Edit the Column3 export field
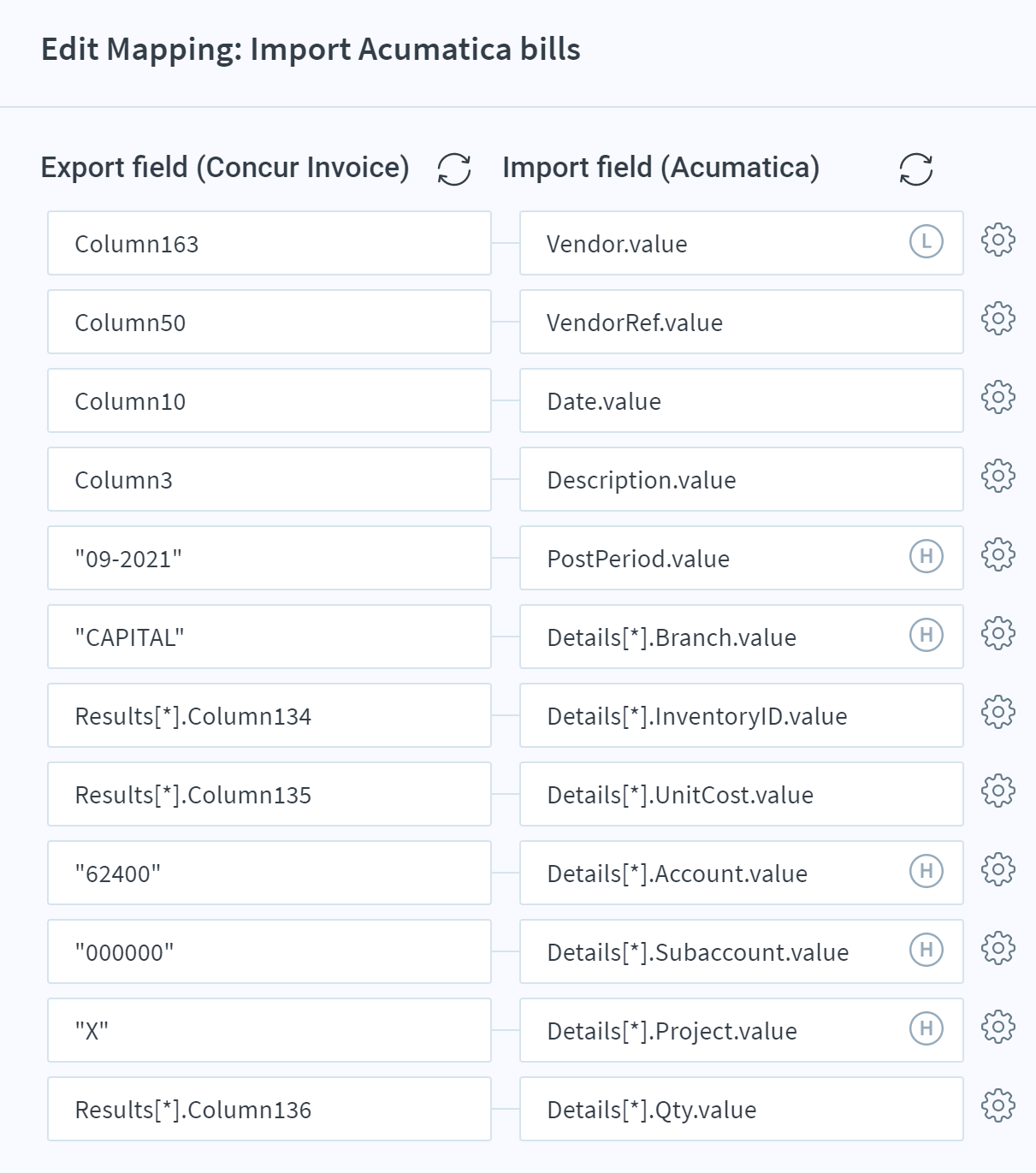Viewport: 1036px width, 1173px height. (x=269, y=479)
